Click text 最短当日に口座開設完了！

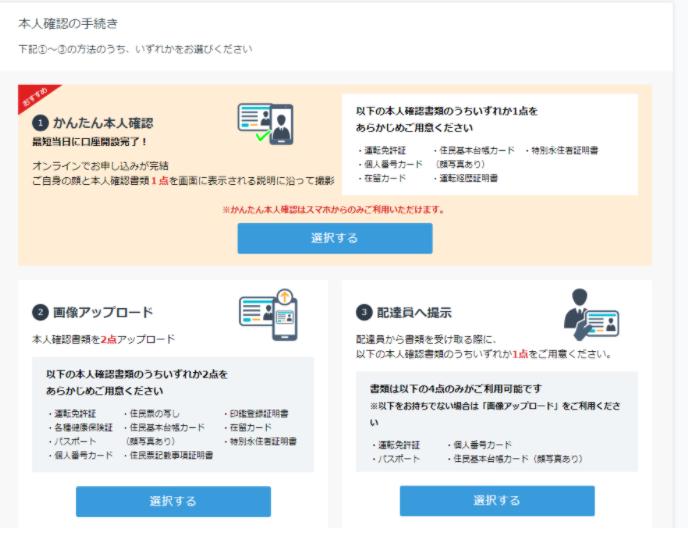pos(90,142)
